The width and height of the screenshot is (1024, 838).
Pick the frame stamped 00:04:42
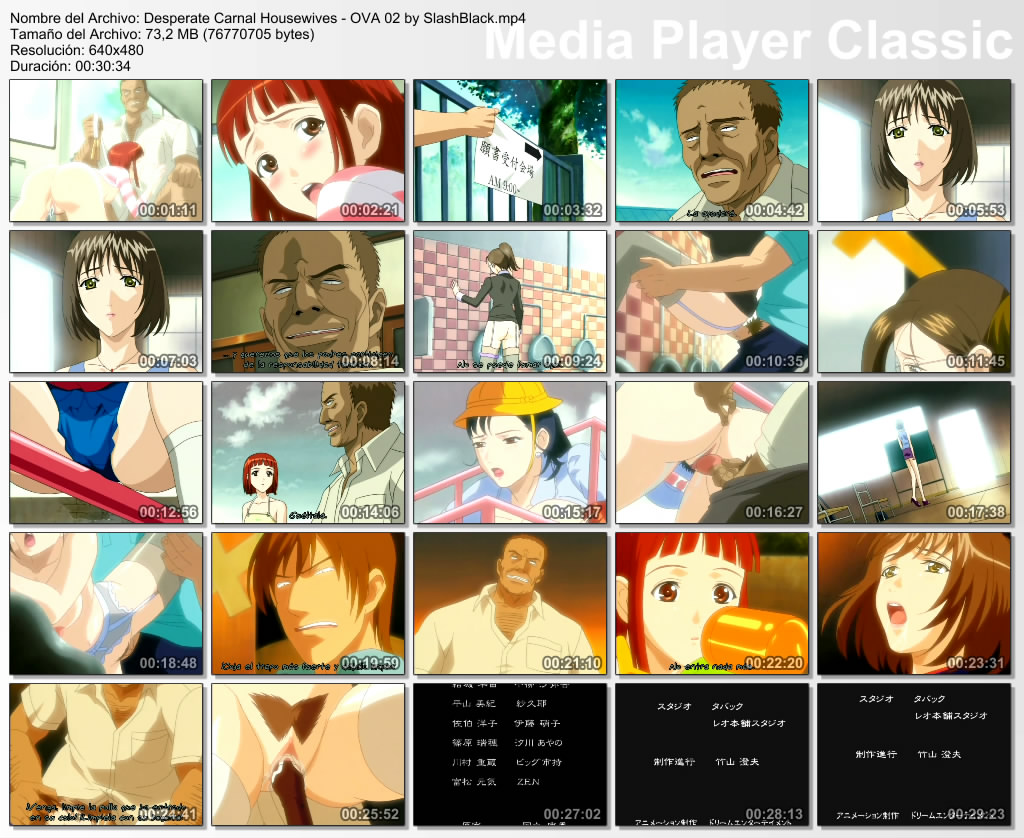[712, 151]
